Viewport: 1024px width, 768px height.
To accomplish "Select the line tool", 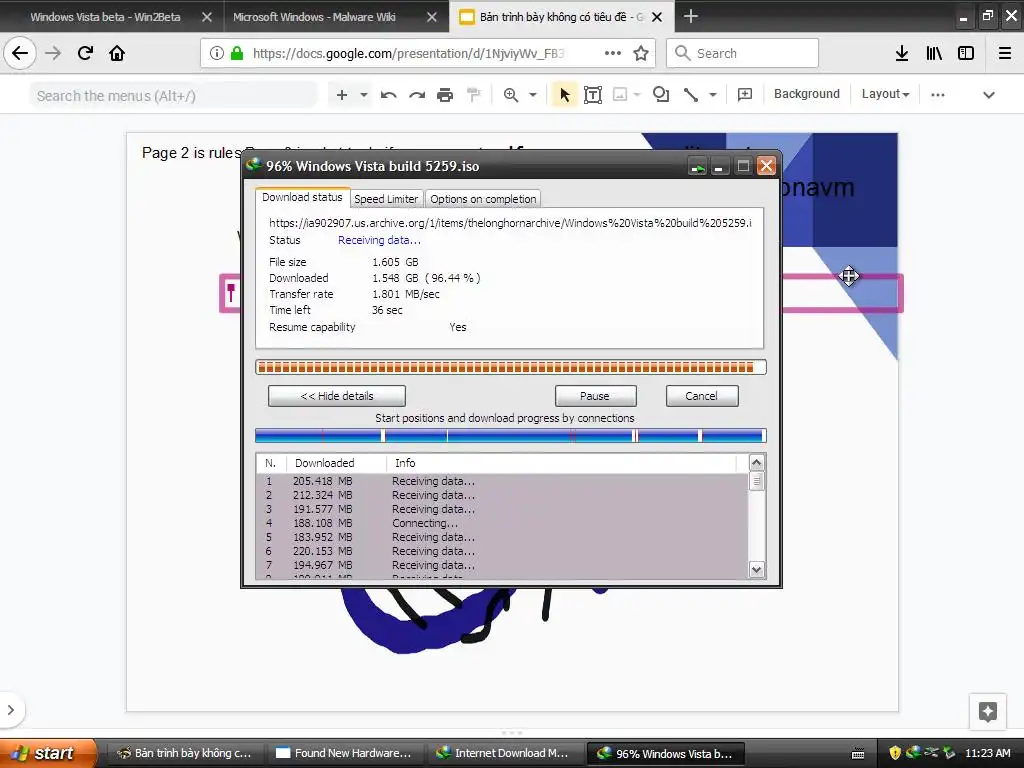I will [691, 95].
